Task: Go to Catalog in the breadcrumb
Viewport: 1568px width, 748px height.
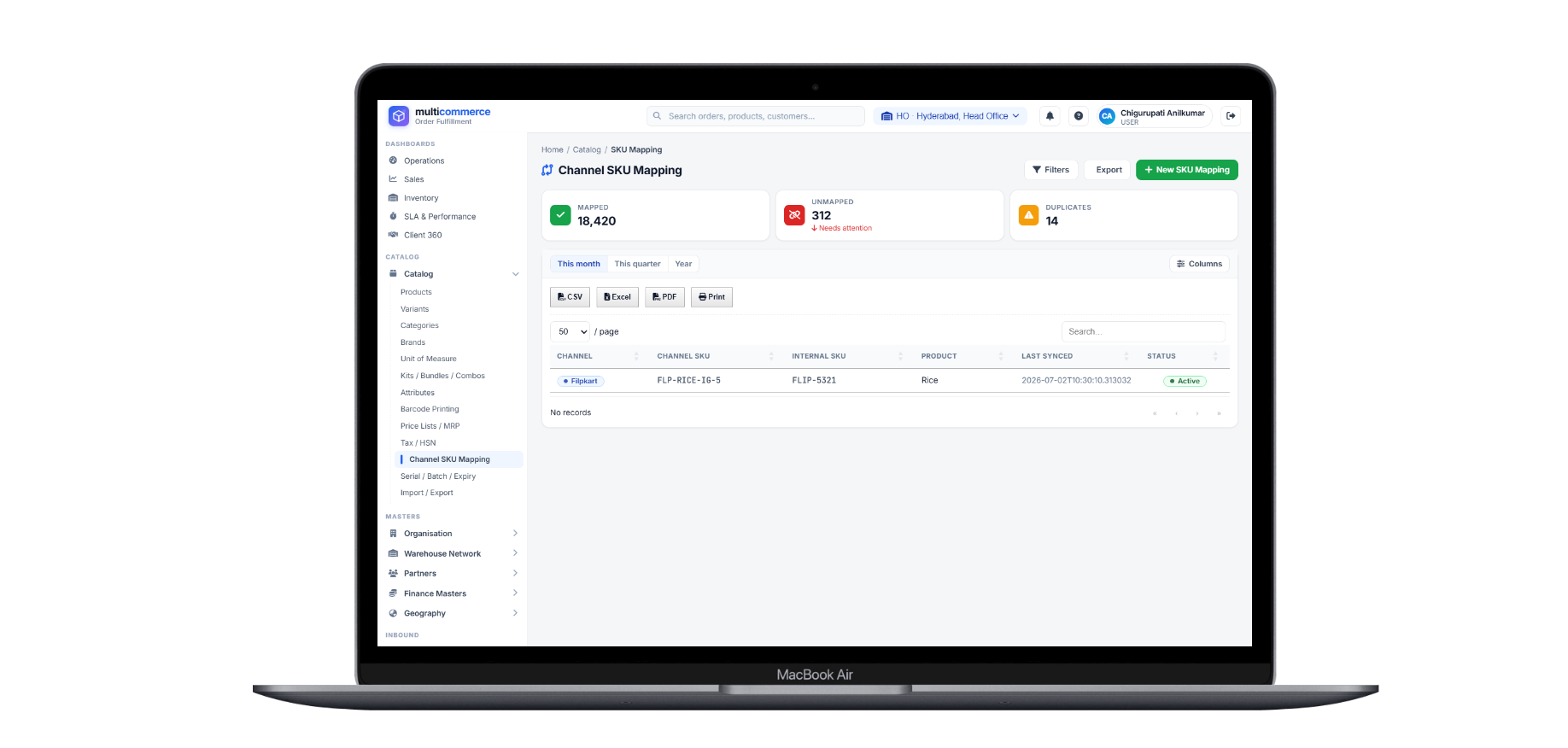Action: pyautogui.click(x=587, y=149)
